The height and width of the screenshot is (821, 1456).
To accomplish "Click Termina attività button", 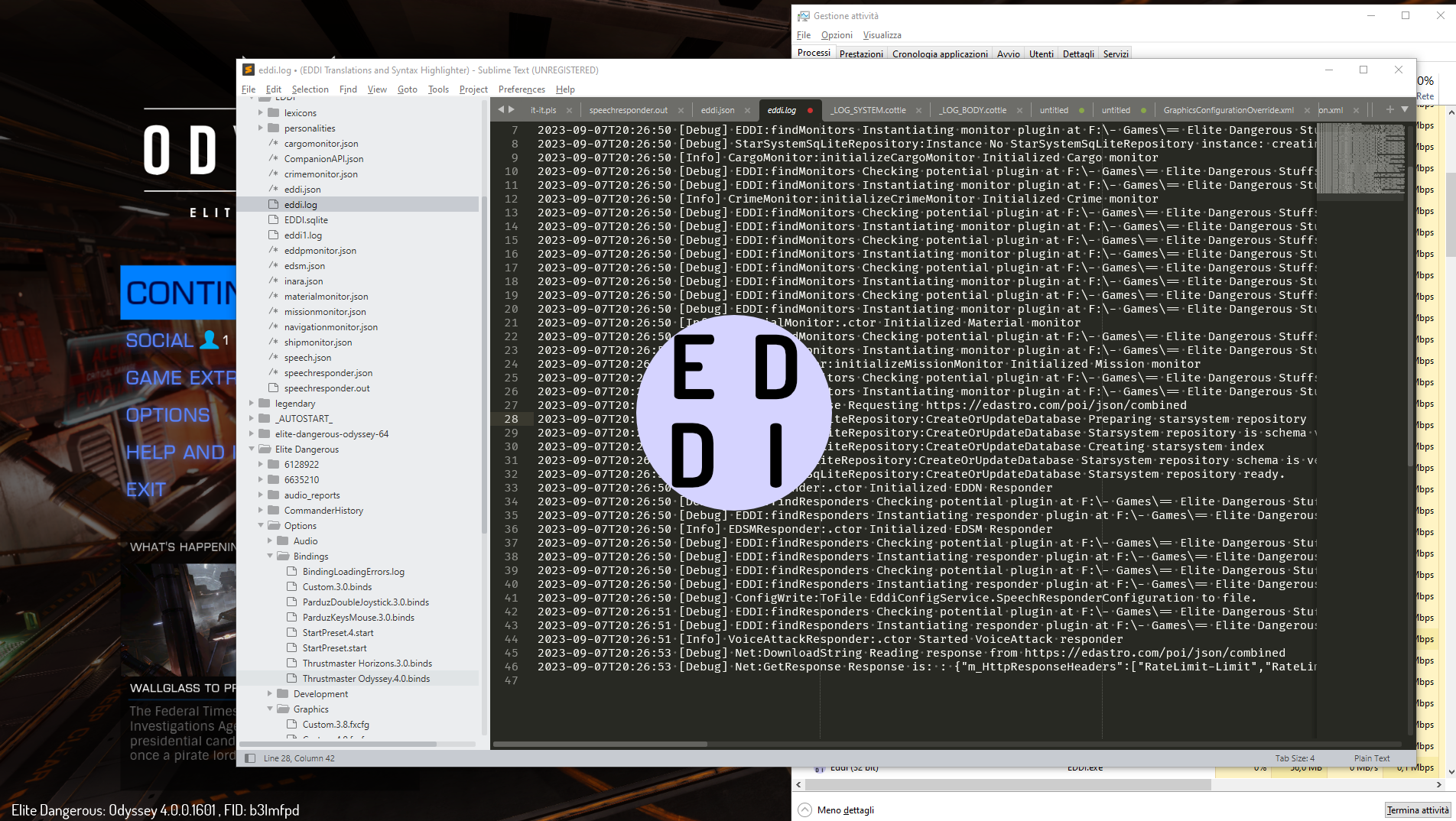I will click(1418, 810).
